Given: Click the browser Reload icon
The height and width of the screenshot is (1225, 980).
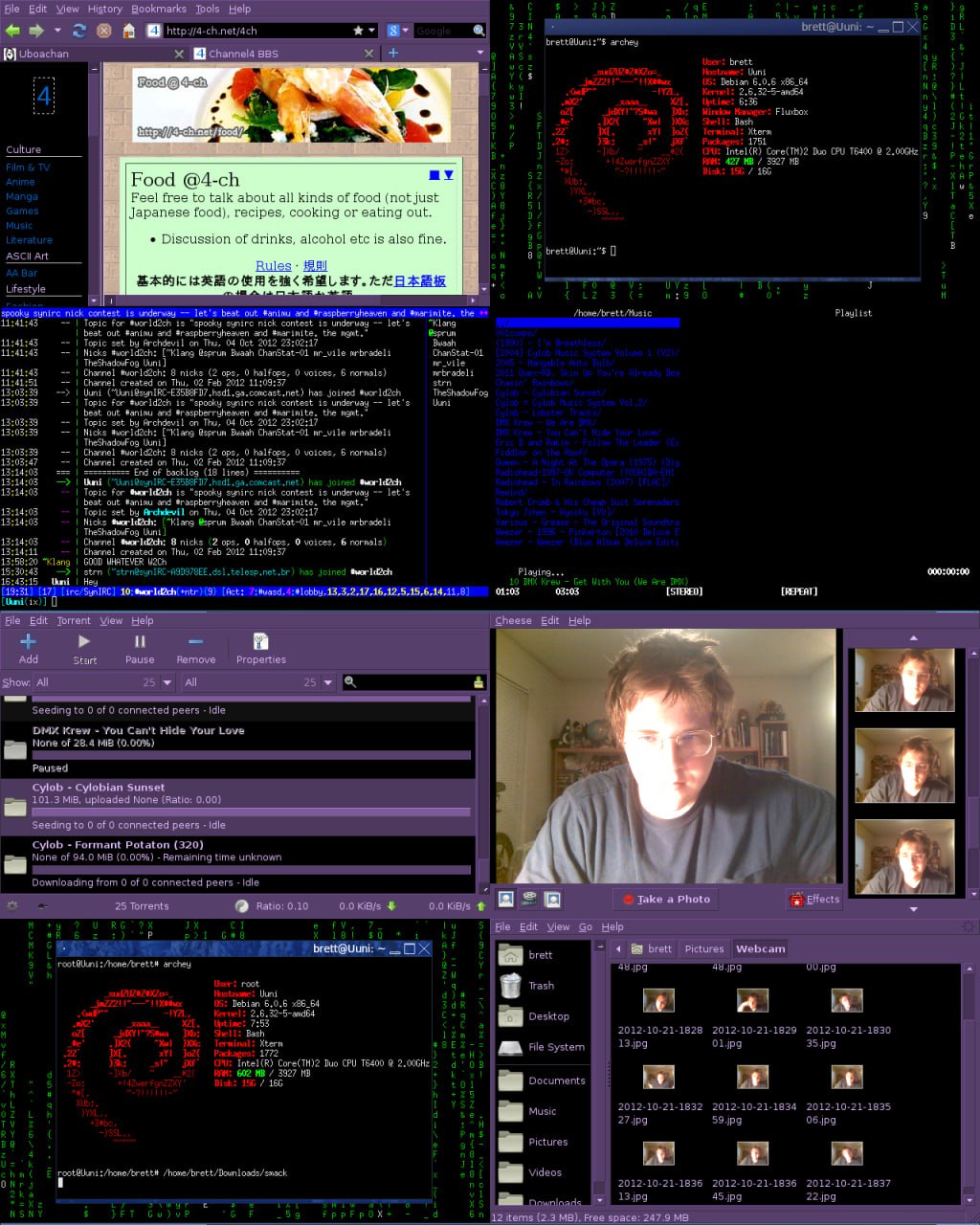Looking at the screenshot, I should [x=81, y=31].
